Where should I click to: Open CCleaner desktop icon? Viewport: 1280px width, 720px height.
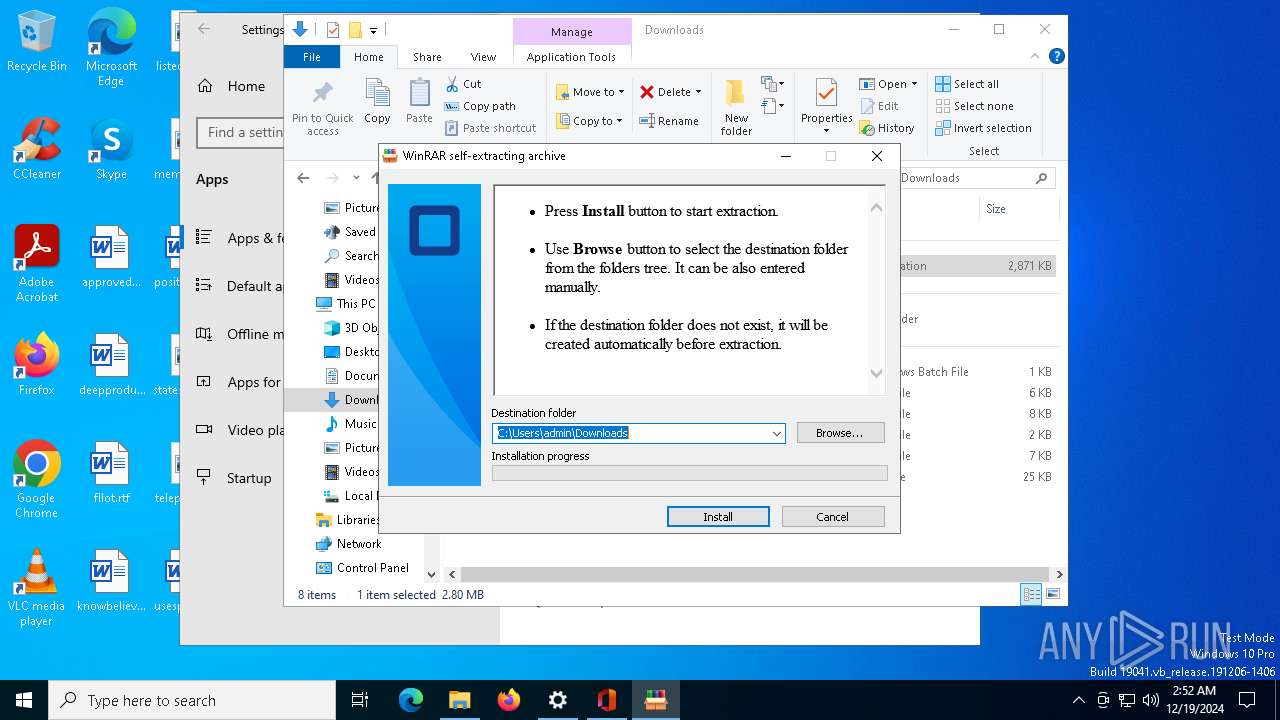pyautogui.click(x=37, y=149)
